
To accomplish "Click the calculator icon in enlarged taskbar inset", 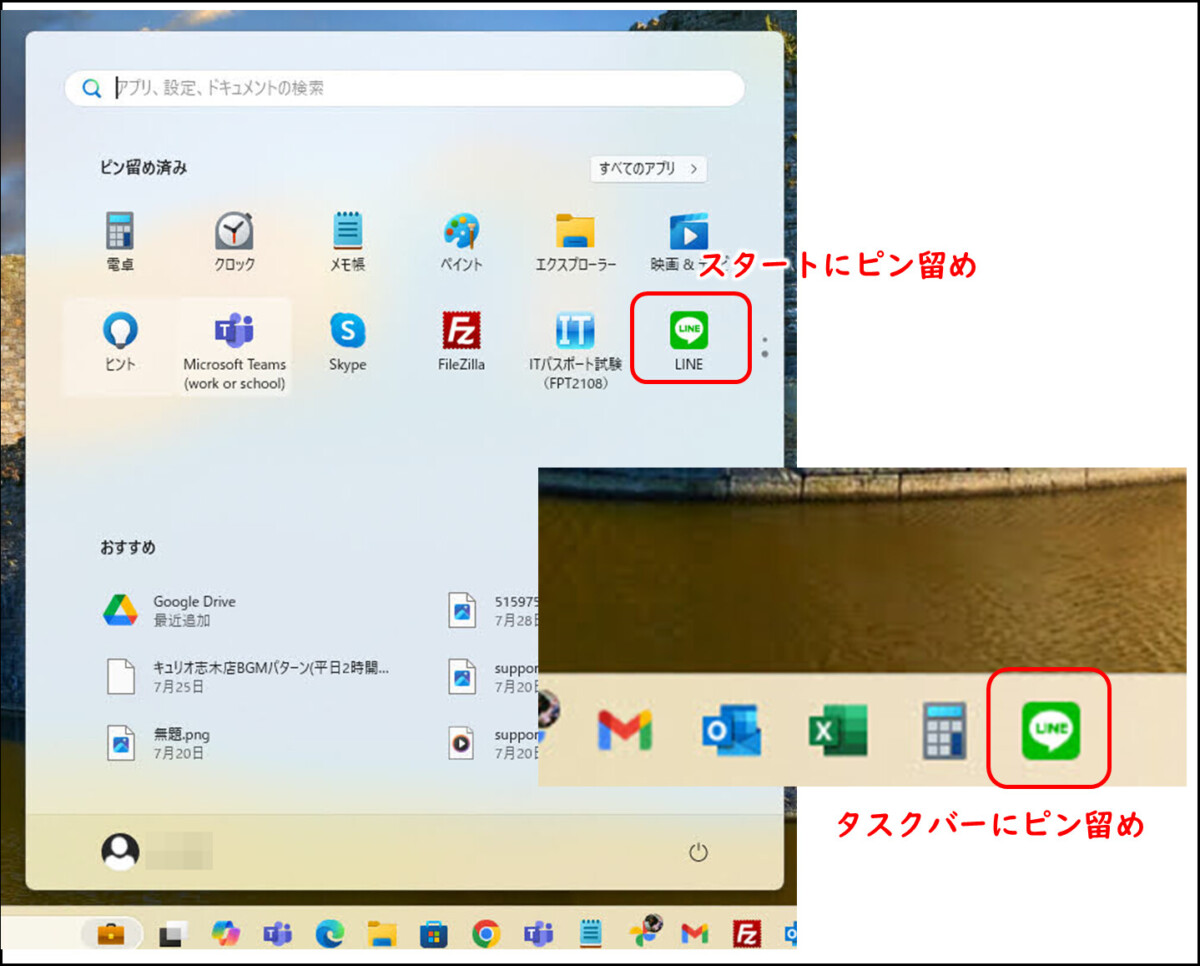I will click(944, 730).
